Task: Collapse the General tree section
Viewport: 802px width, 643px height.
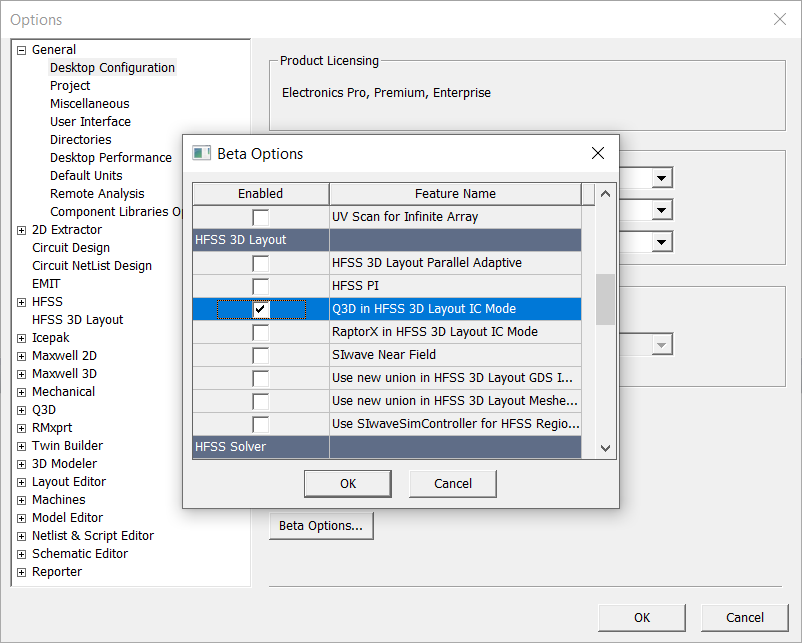Action: click(x=21, y=49)
